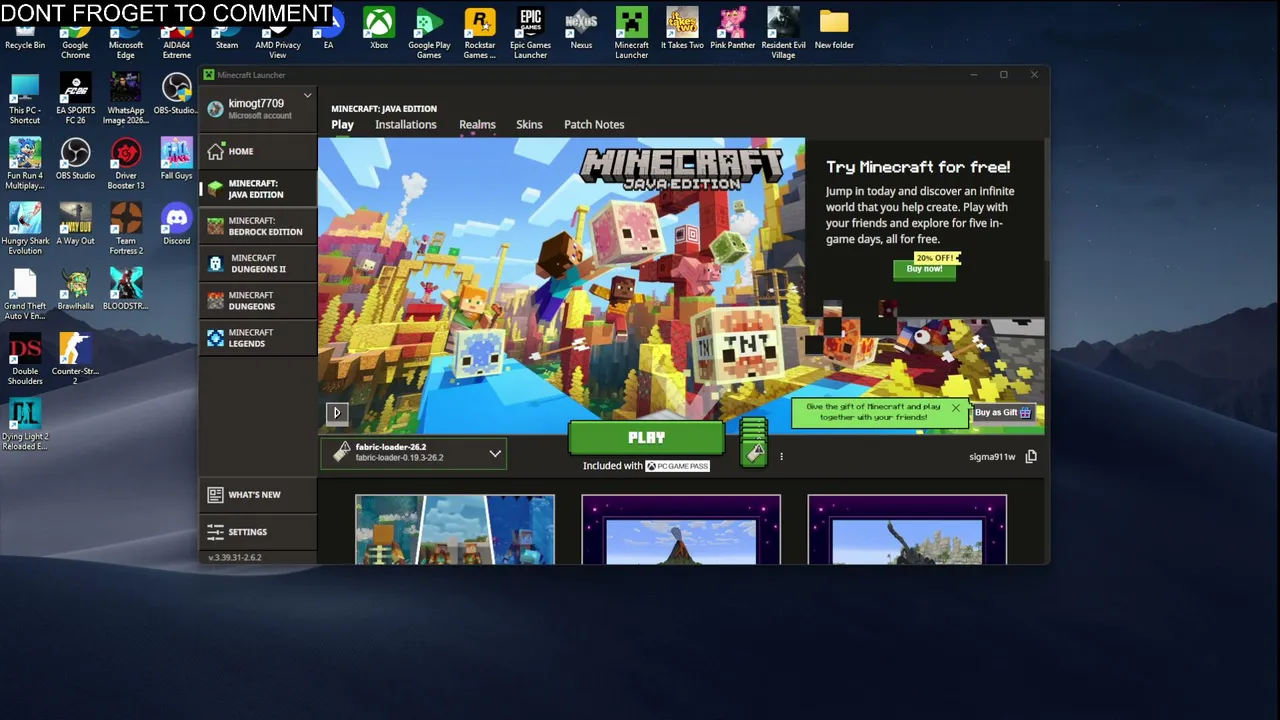Select the Discord desktop shortcut

coord(176,224)
